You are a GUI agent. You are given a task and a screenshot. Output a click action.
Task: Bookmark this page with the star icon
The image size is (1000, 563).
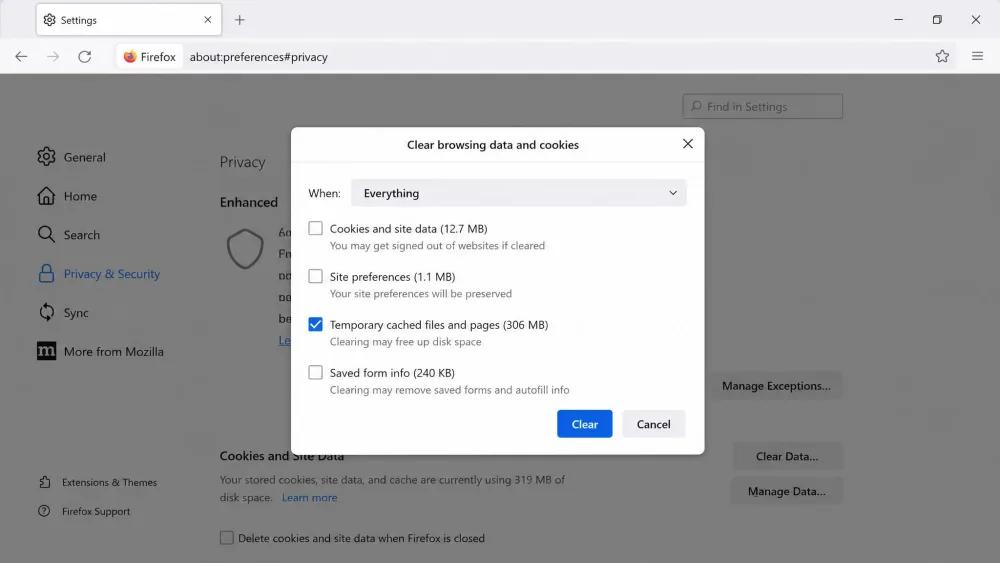click(942, 56)
